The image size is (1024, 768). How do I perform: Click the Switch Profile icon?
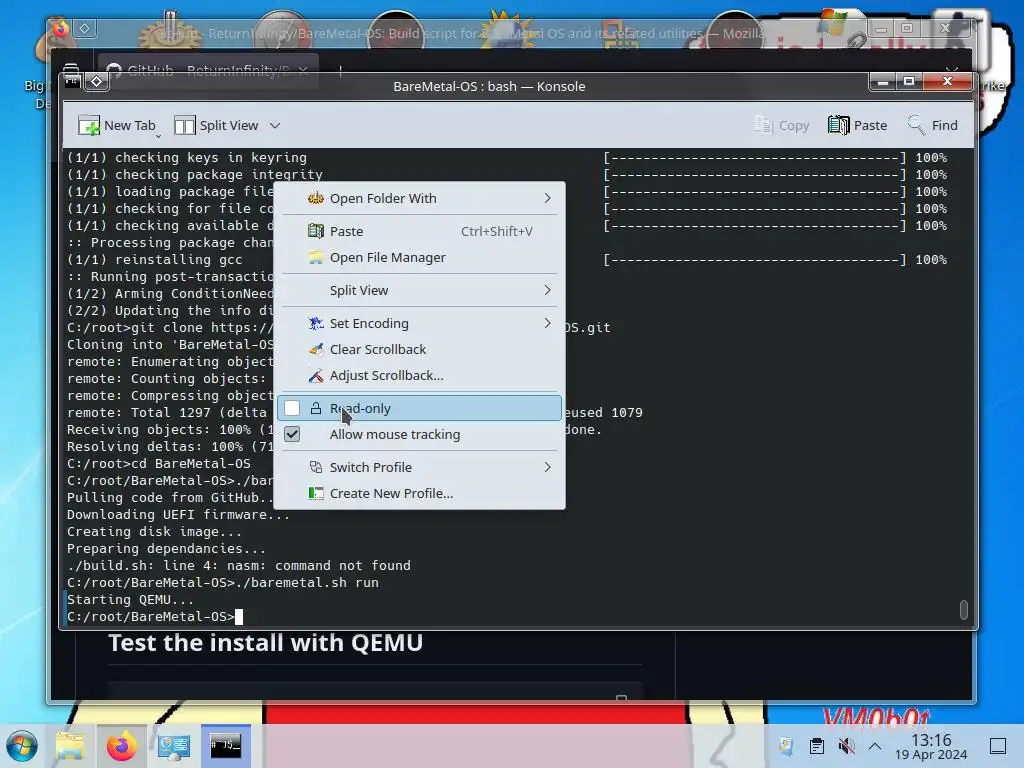(316, 467)
